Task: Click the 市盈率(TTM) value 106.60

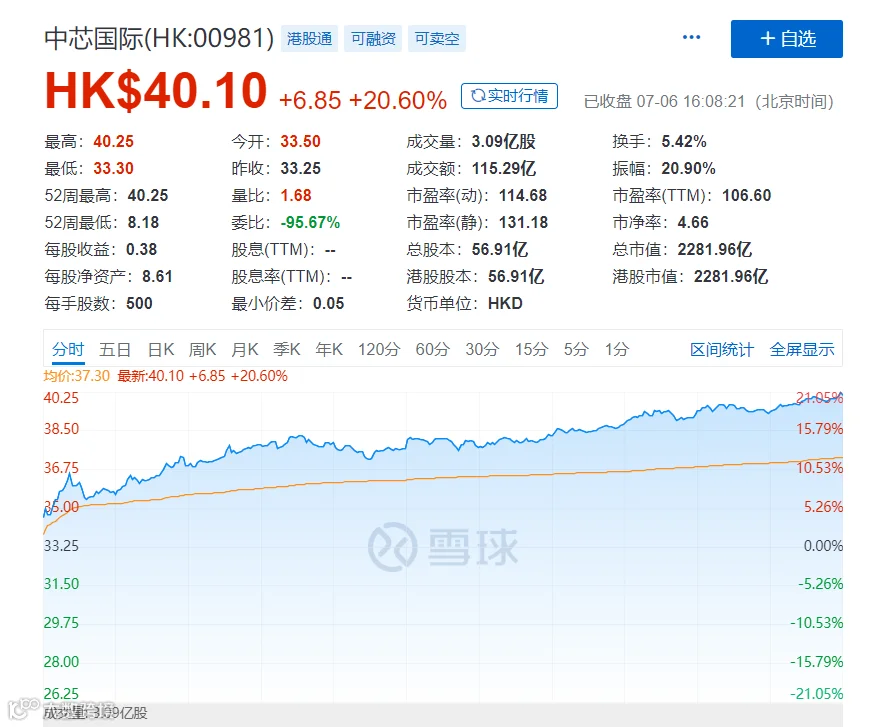Action: [746, 196]
